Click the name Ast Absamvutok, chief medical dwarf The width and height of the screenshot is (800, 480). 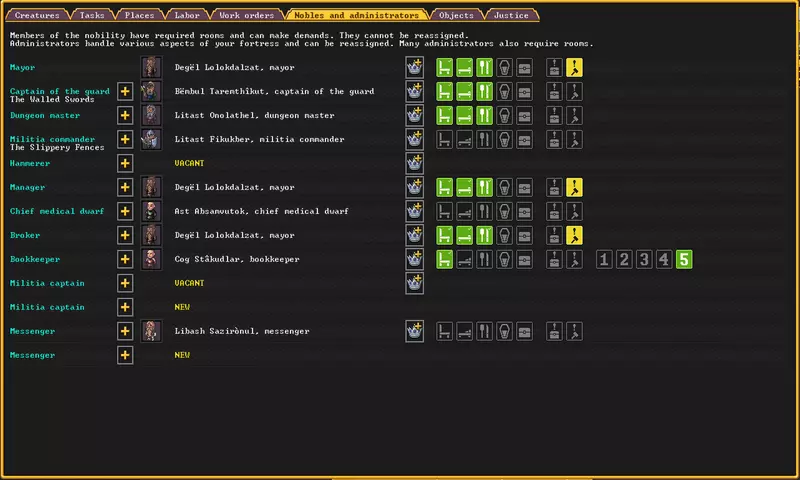pyautogui.click(x=261, y=211)
